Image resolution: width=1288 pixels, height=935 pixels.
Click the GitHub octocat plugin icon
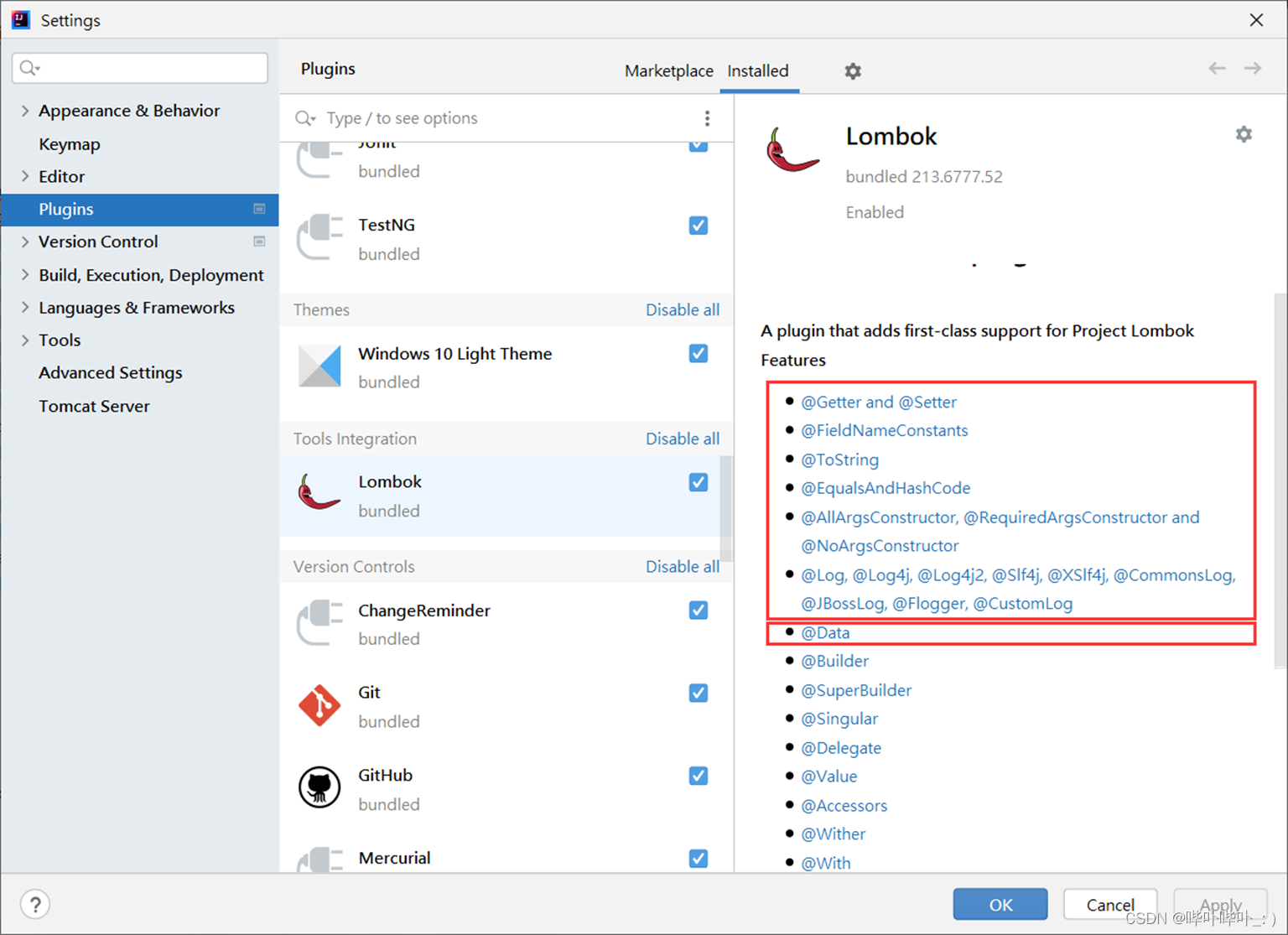click(319, 787)
